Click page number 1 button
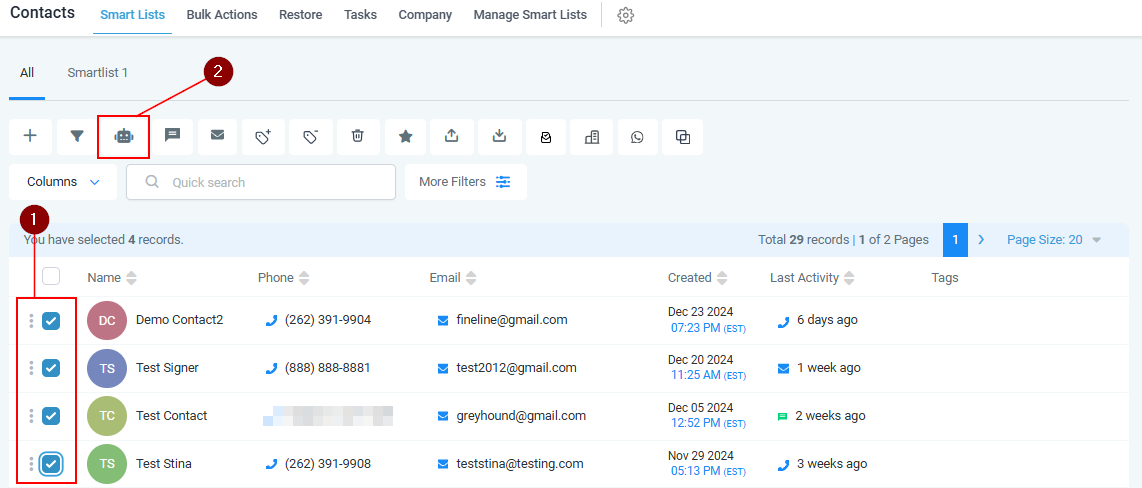The width and height of the screenshot is (1142, 488). tap(956, 240)
